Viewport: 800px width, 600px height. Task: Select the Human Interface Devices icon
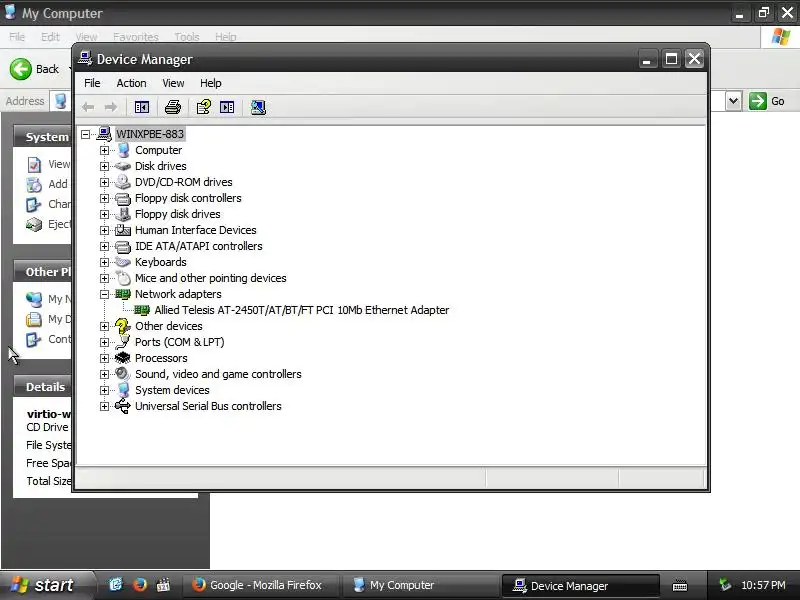(x=122, y=230)
